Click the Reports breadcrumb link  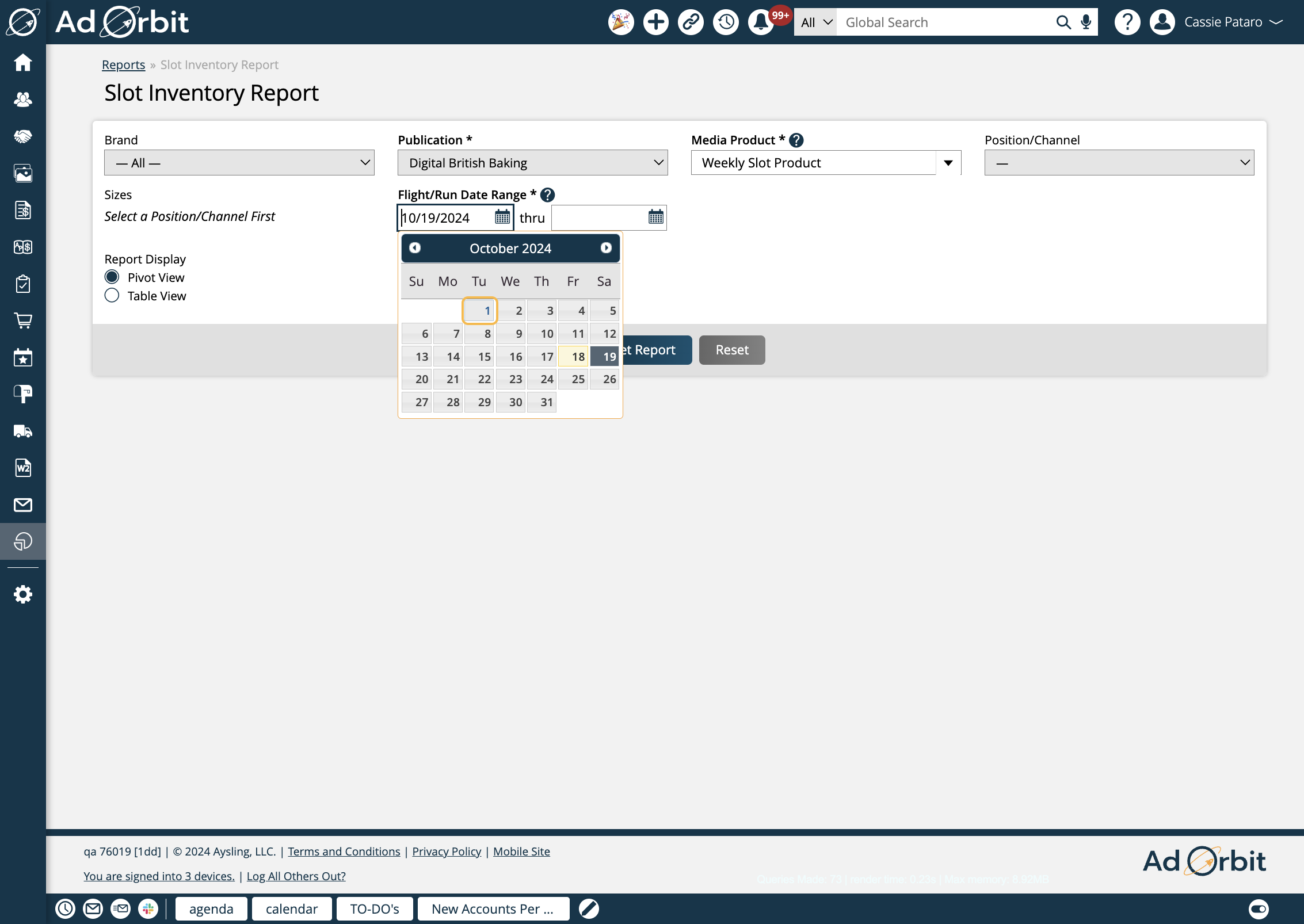point(123,65)
